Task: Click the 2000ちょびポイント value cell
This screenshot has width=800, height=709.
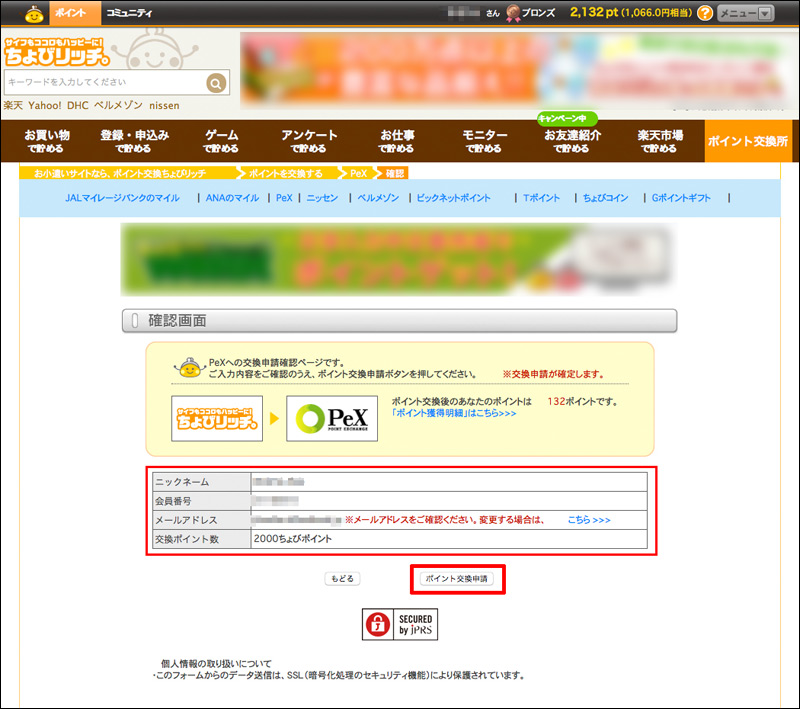Action: (x=449, y=539)
